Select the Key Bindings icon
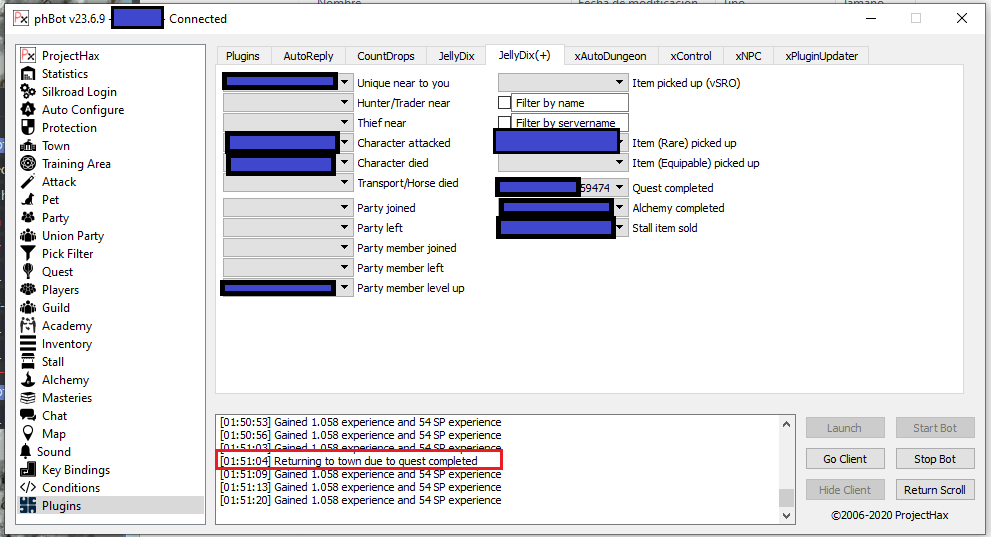This screenshot has width=991, height=537. click(29, 470)
